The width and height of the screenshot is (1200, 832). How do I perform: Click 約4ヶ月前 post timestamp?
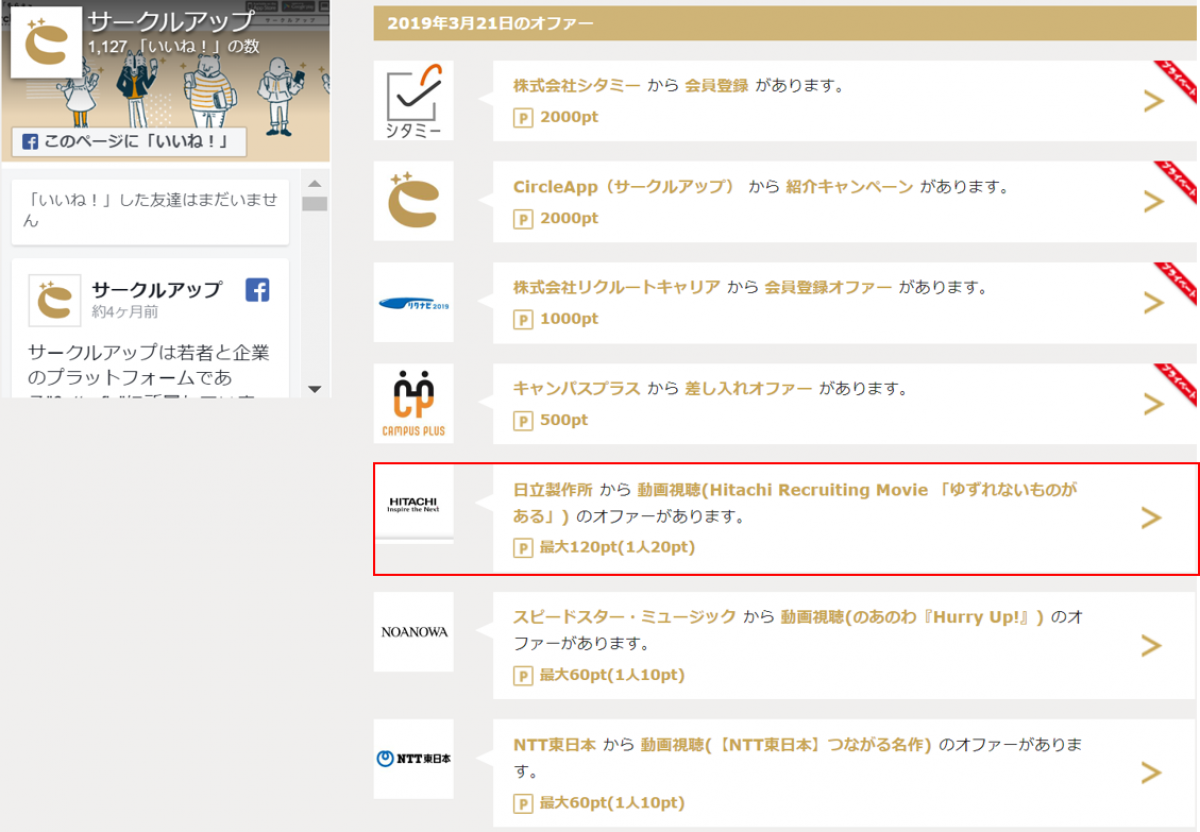[124, 312]
